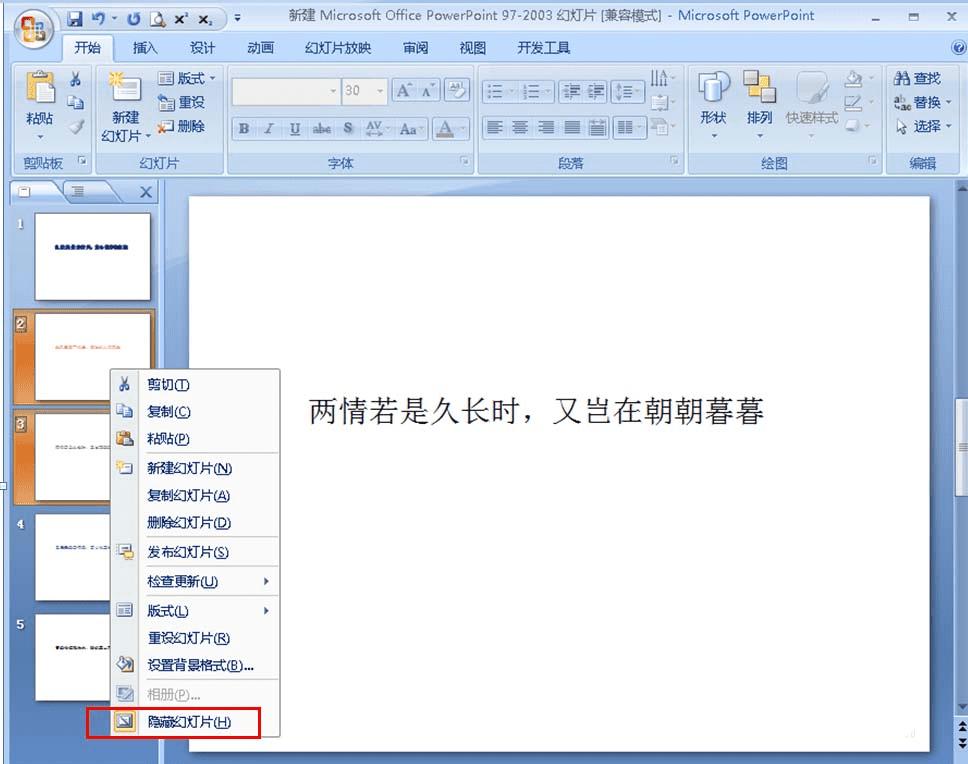
Task: Click the New Slide icon
Action: pyautogui.click(x=125, y=87)
